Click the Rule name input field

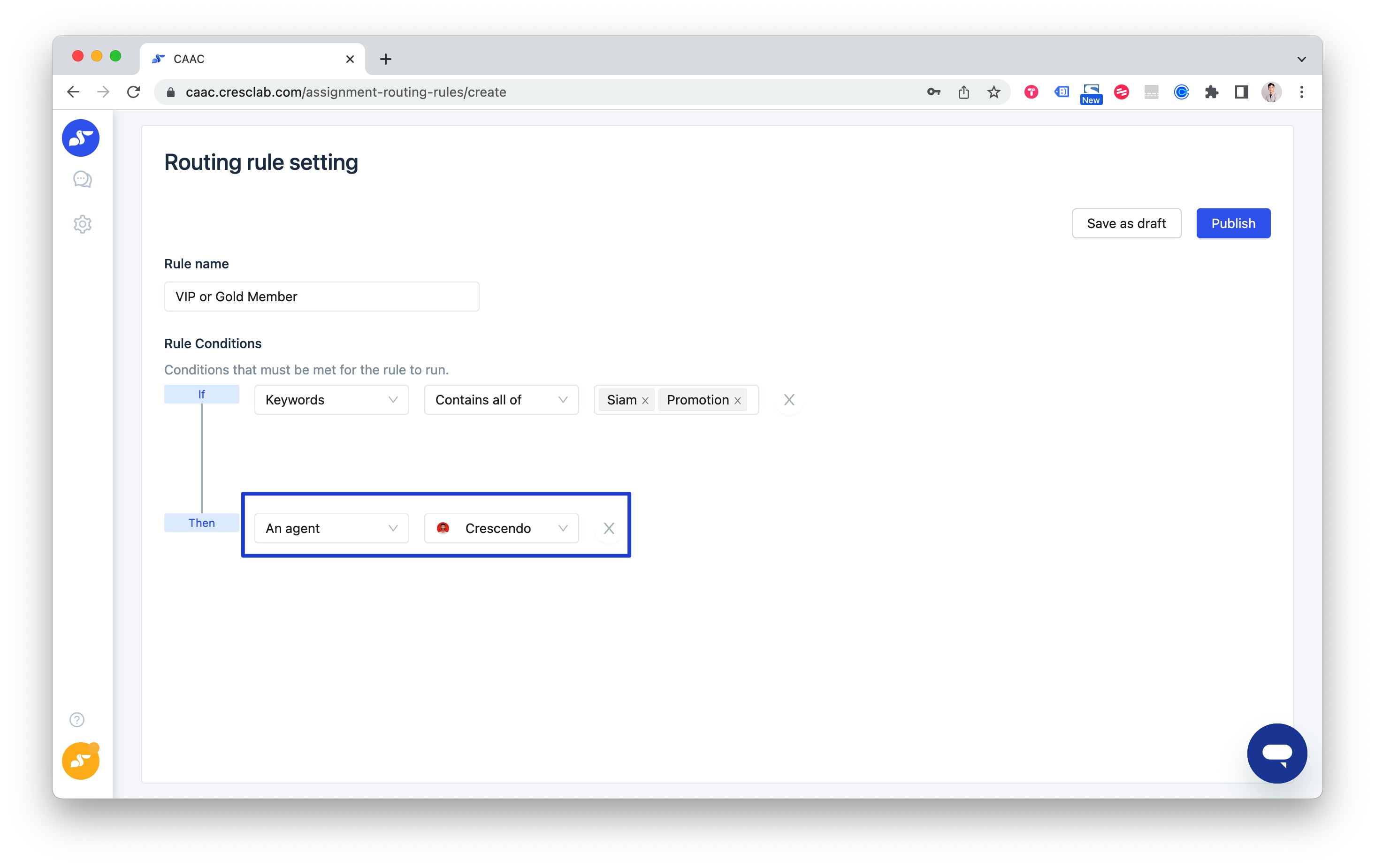321,297
